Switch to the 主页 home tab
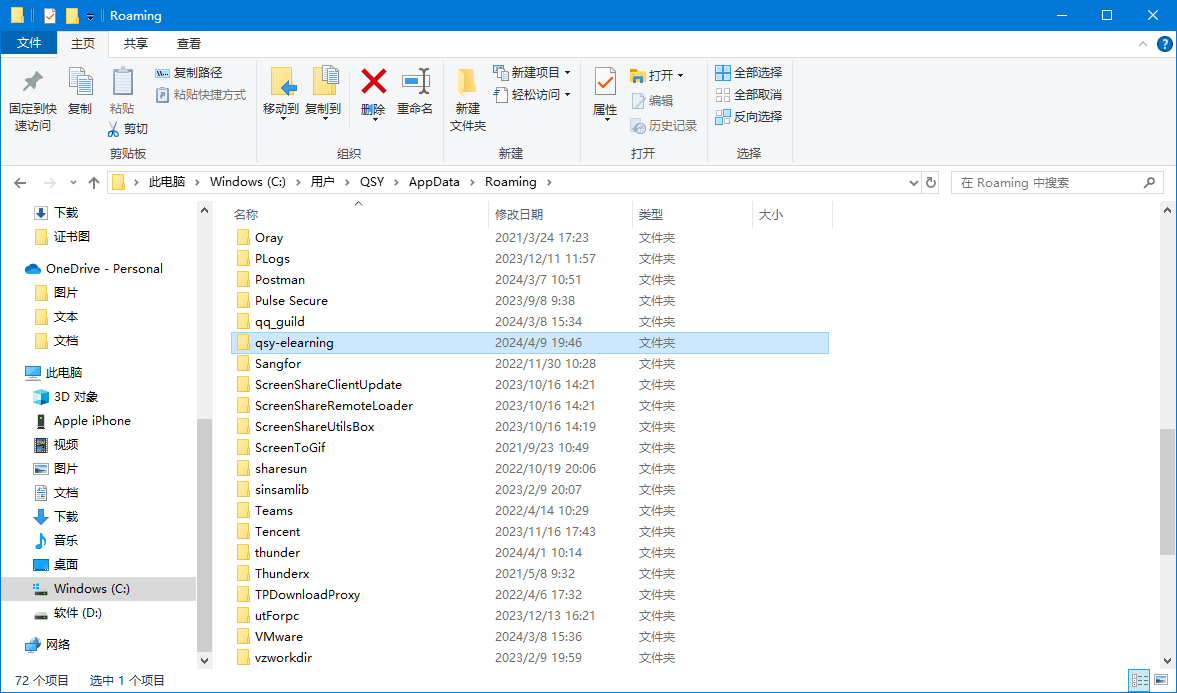This screenshot has width=1177, height=693. (83, 44)
